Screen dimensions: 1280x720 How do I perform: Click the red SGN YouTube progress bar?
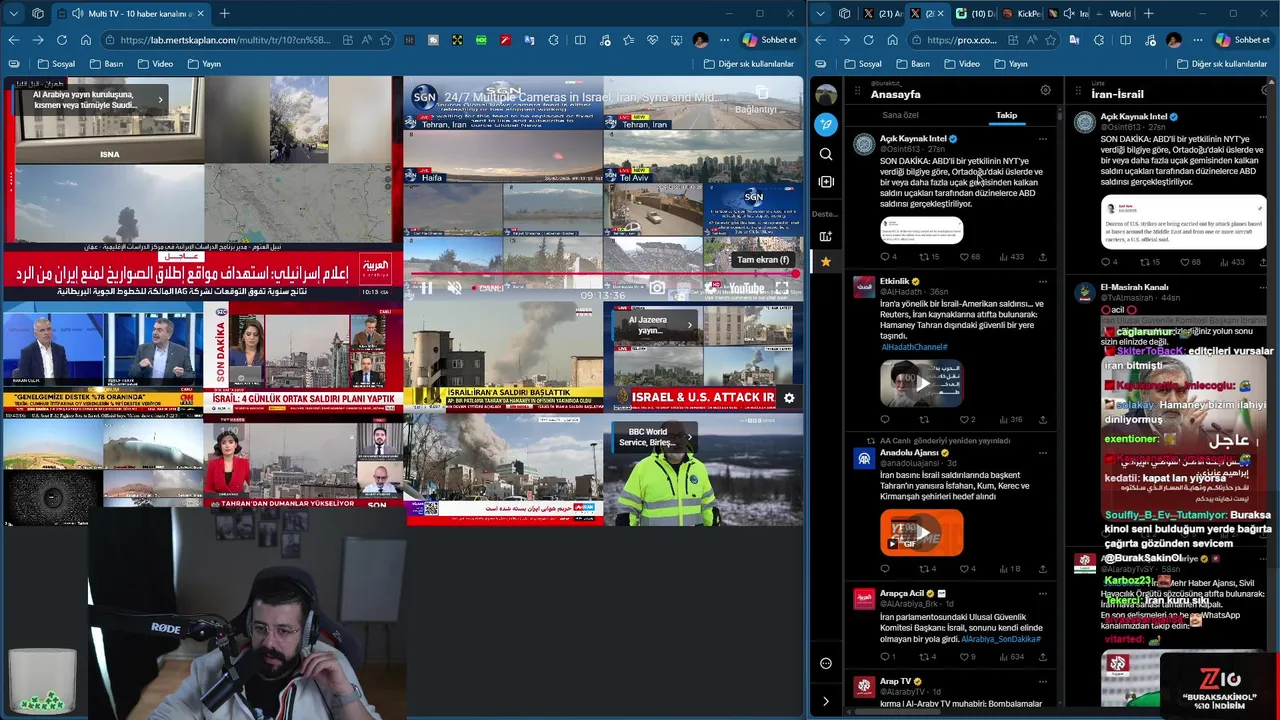click(x=603, y=273)
